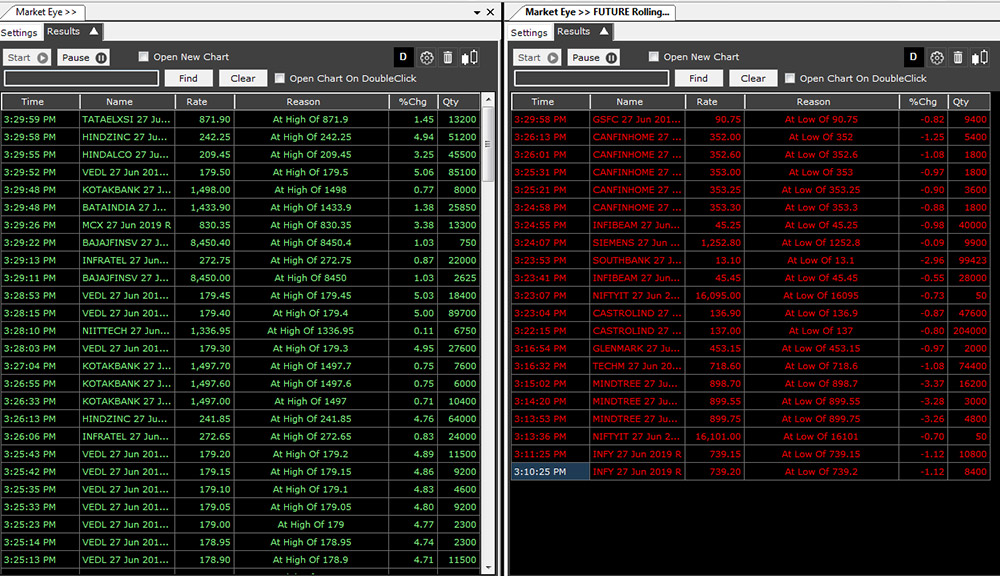1000x576 pixels.
Task: Select the MCX 27 Jun 2019 R name
Action: (x=126, y=225)
